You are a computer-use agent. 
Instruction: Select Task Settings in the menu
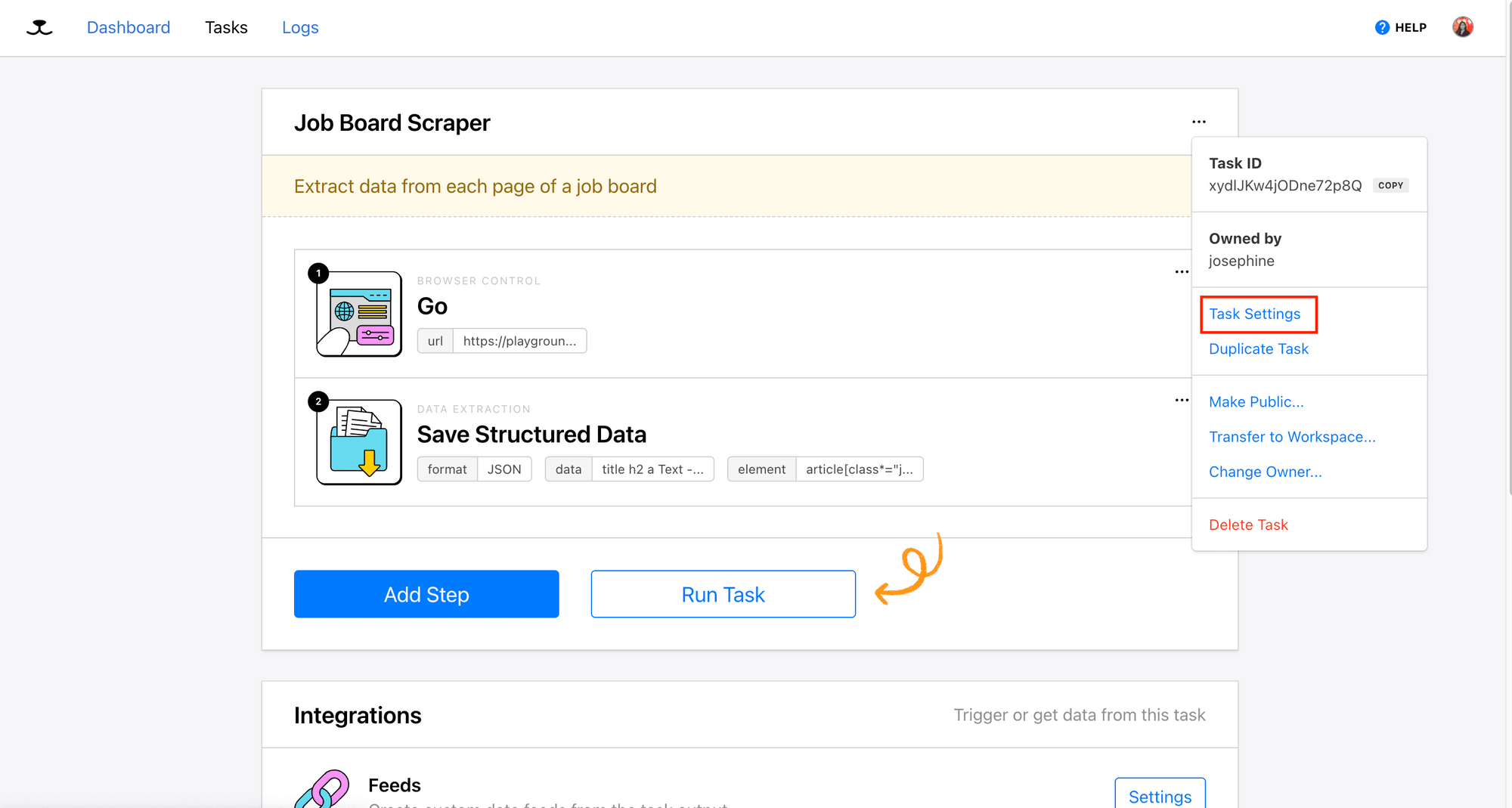1255,314
